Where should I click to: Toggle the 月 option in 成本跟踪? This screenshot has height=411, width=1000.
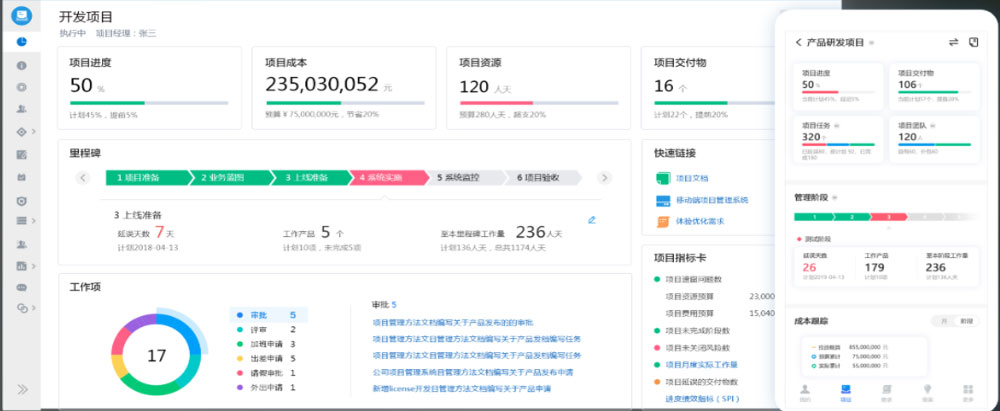tap(941, 321)
